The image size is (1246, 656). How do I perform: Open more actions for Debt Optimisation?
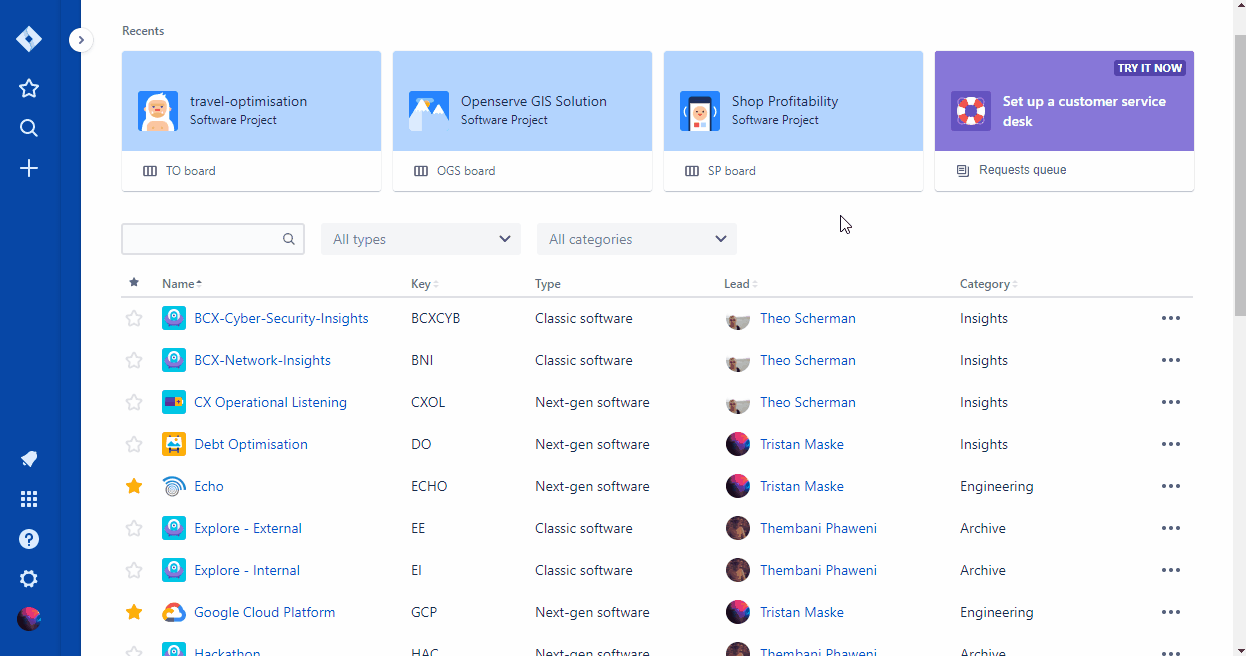[x=1170, y=445]
